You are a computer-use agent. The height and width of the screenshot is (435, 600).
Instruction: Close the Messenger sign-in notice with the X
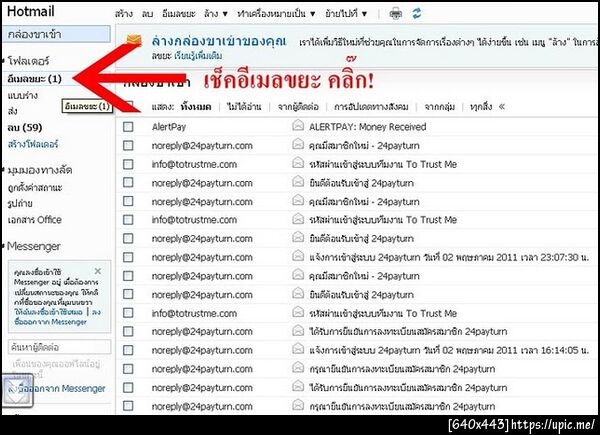[x=98, y=271]
